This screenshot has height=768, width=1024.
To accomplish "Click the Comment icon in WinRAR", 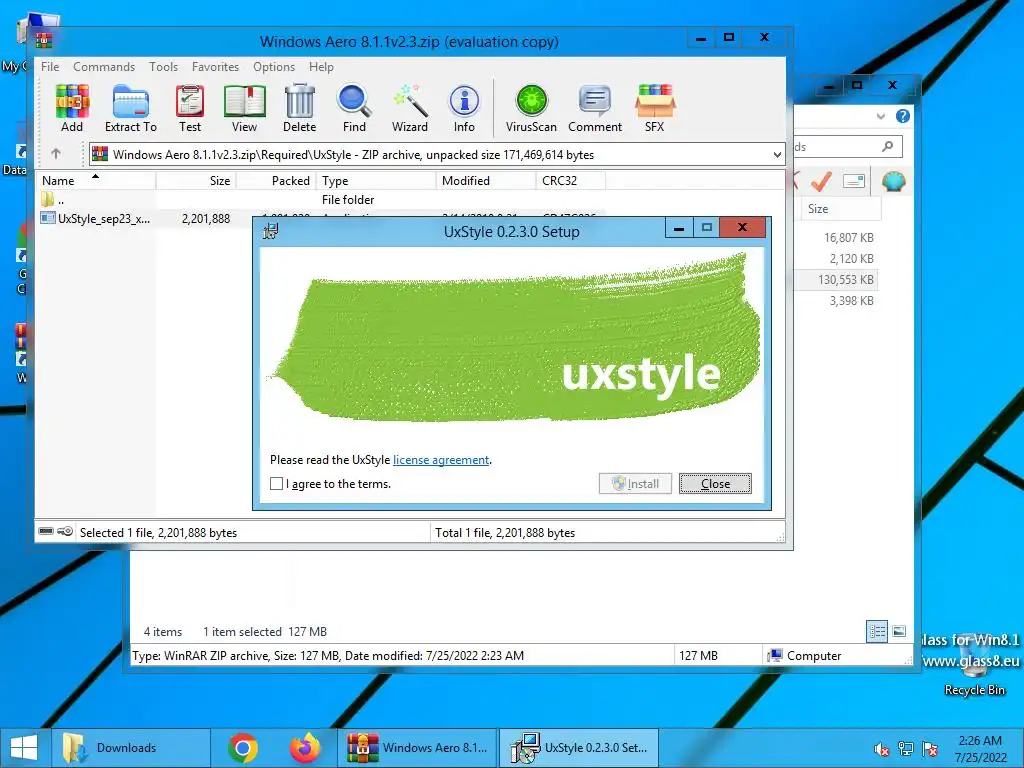I will [x=595, y=108].
